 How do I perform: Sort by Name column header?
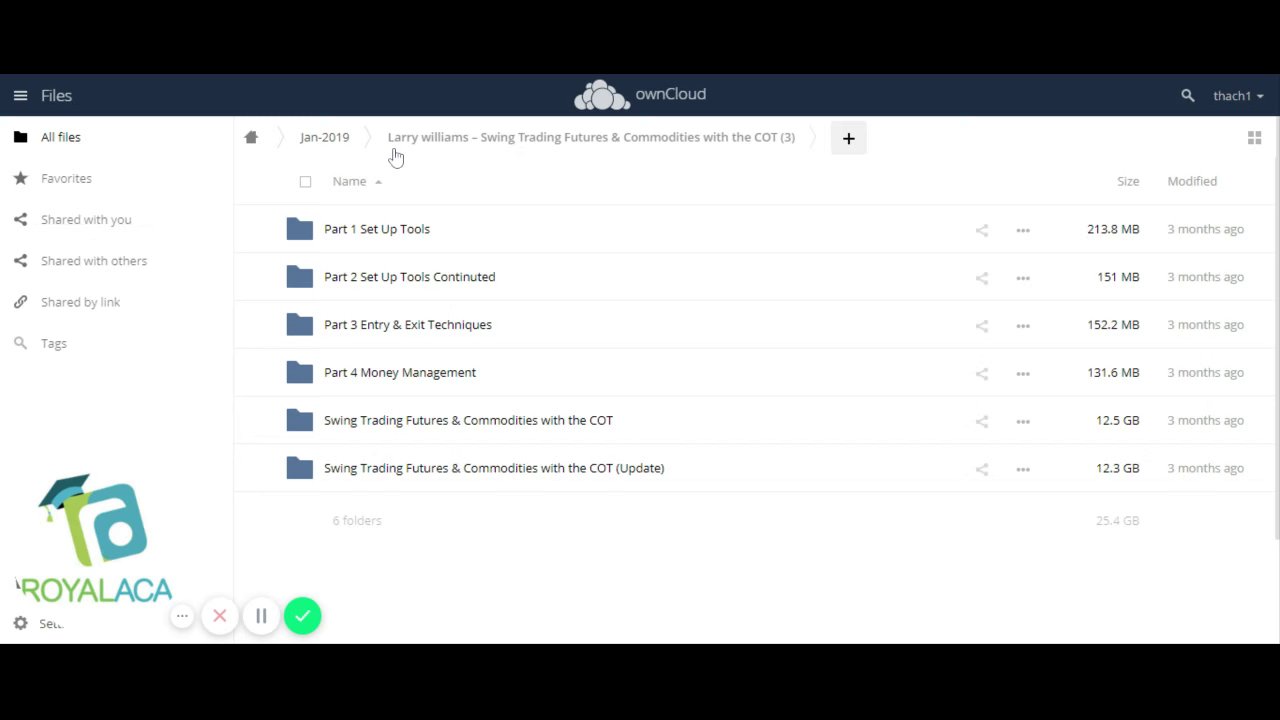[x=349, y=181]
